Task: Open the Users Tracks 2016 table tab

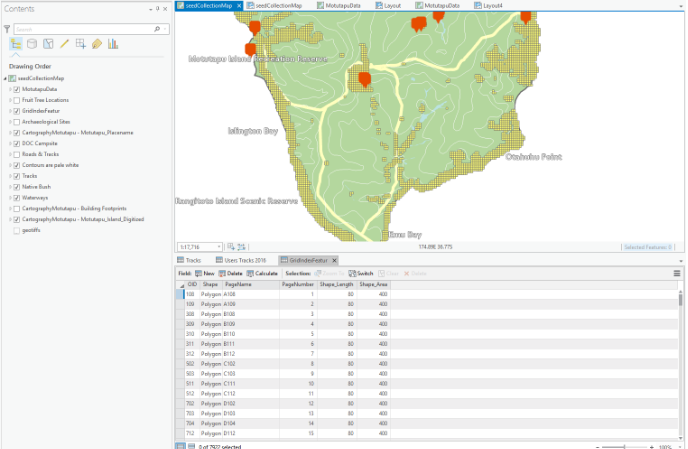Action: pos(241,260)
